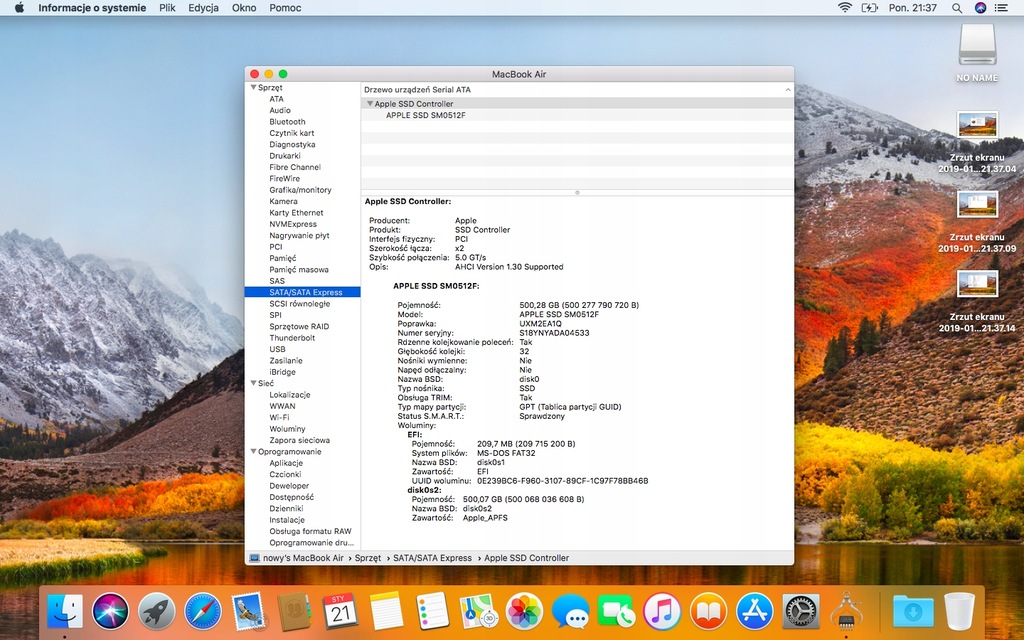
Task: Open the NO NAME drive on desktop
Action: click(x=977, y=45)
